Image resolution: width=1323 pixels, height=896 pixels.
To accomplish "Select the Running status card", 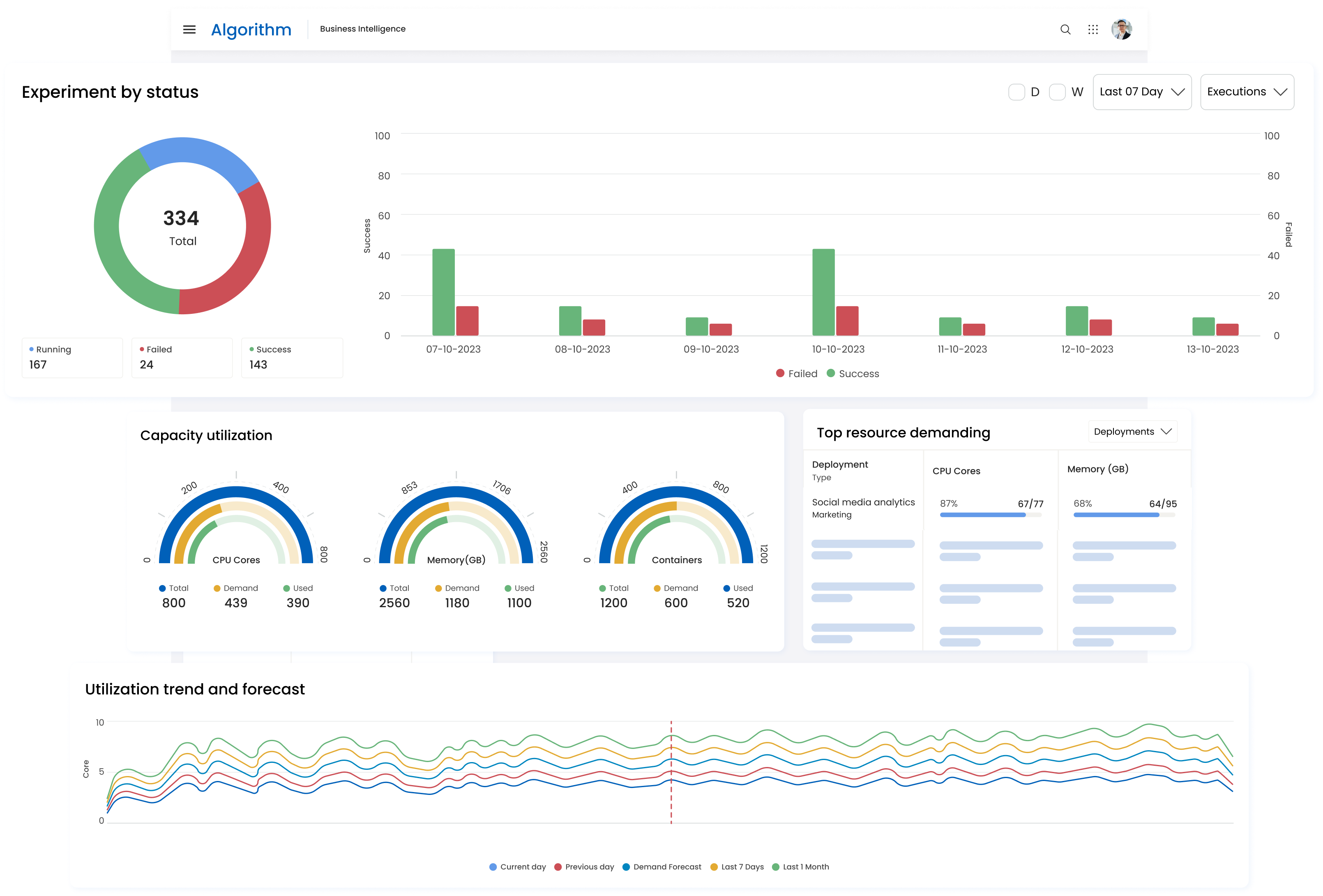I will pyautogui.click(x=72, y=357).
